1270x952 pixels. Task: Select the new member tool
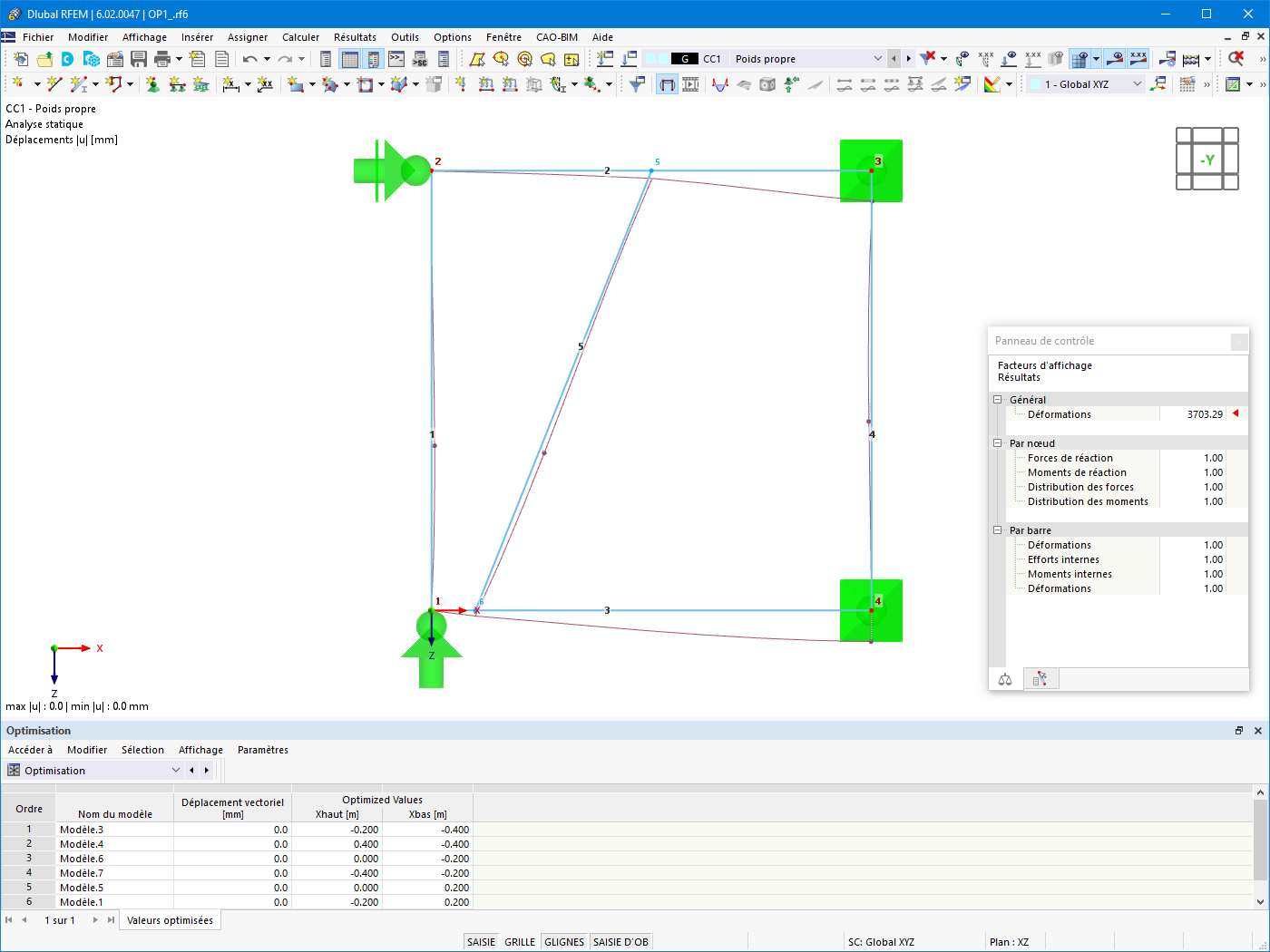pos(79,84)
